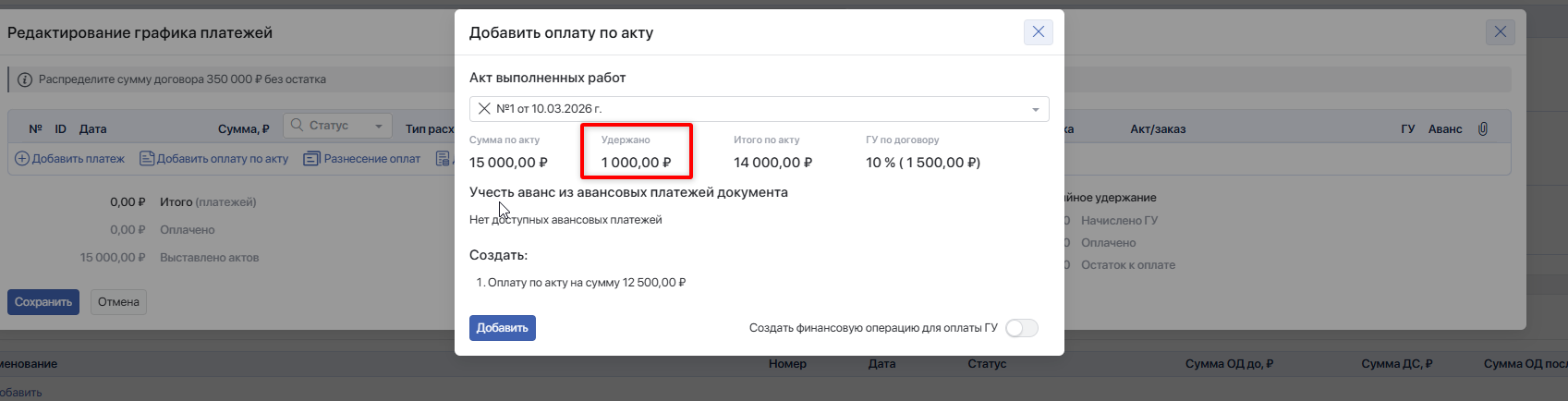Close the 'Добавить оплату по акту' dialog

click(x=1038, y=32)
